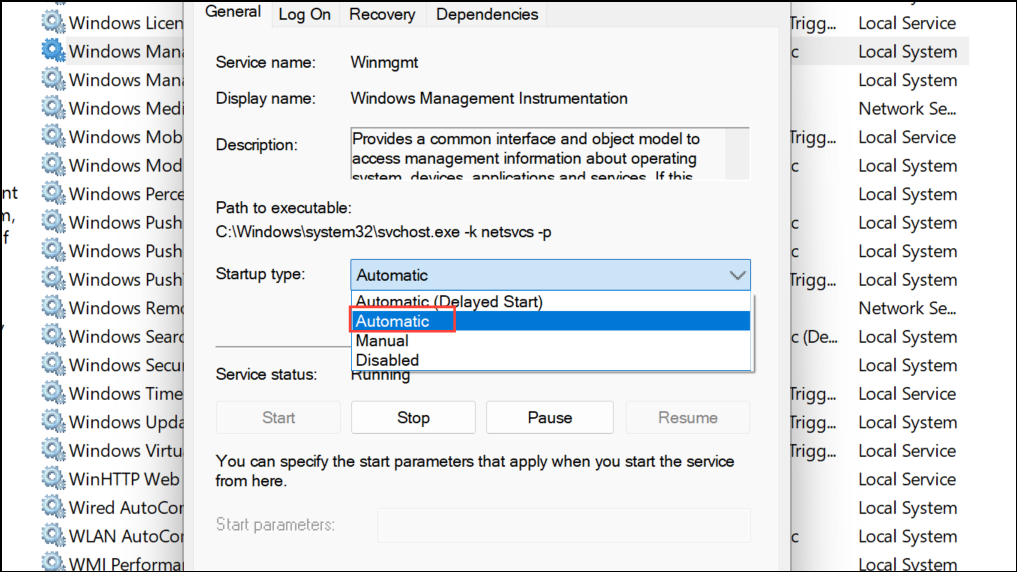Click the path to executable svchost text
Screen dimensions: 1017x572
pos(383,232)
